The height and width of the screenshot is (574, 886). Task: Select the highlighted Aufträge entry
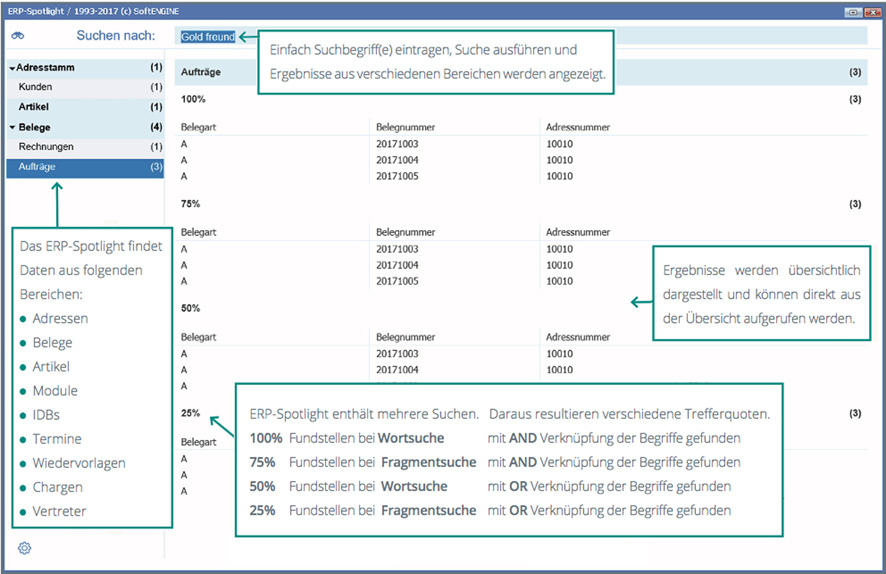[37, 167]
